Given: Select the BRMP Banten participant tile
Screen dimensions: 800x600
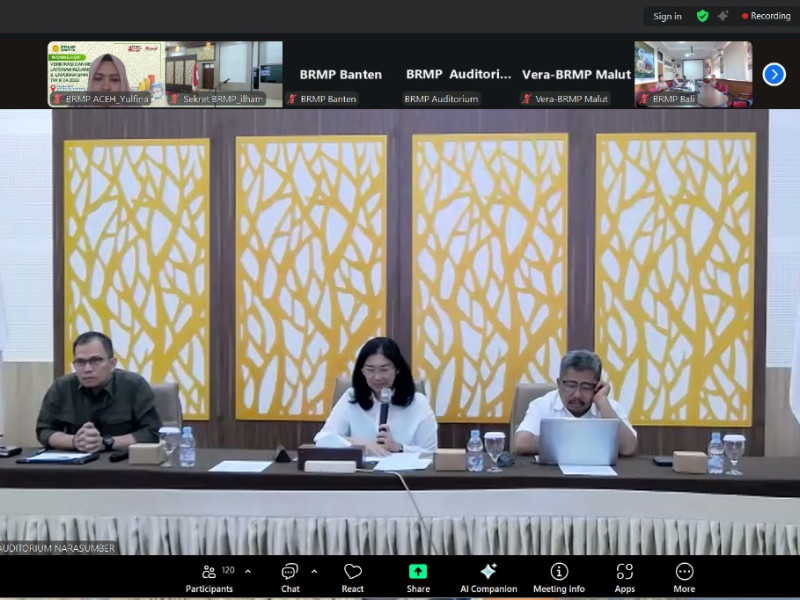Looking at the screenshot, I should (x=340, y=75).
